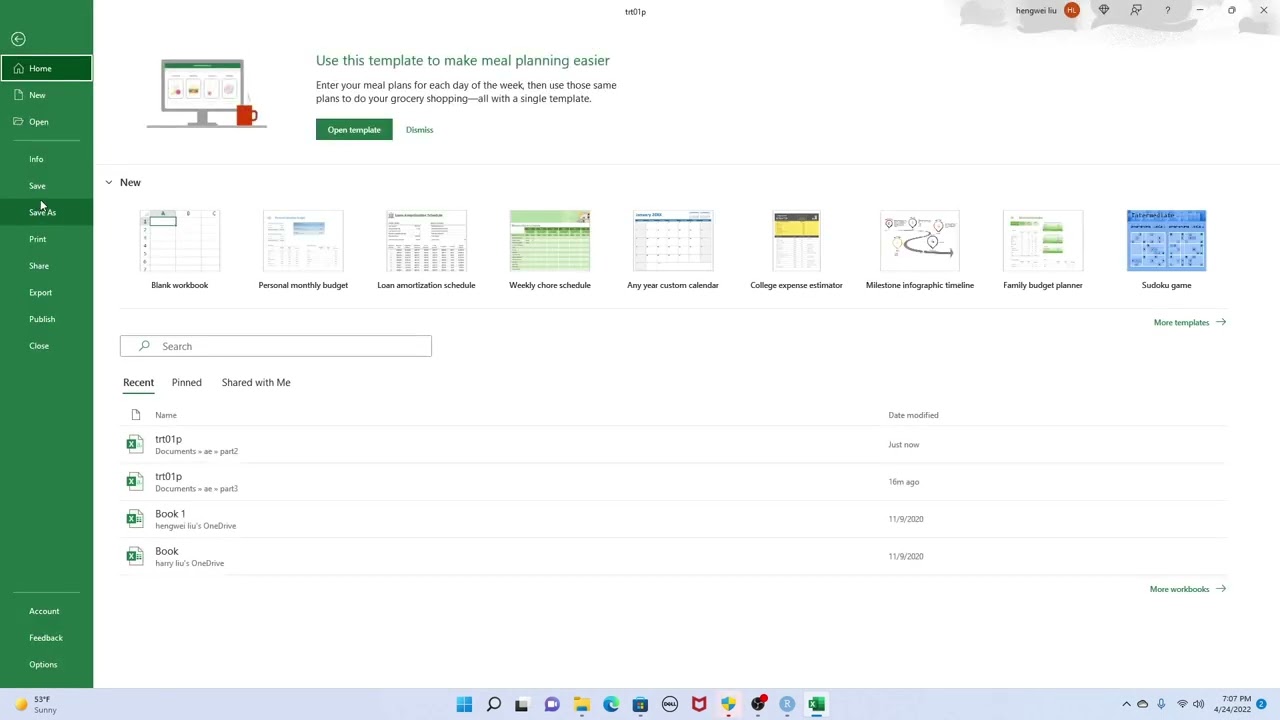Image resolution: width=1280 pixels, height=720 pixels.
Task: Select College expense estimator template
Action: [796, 250]
